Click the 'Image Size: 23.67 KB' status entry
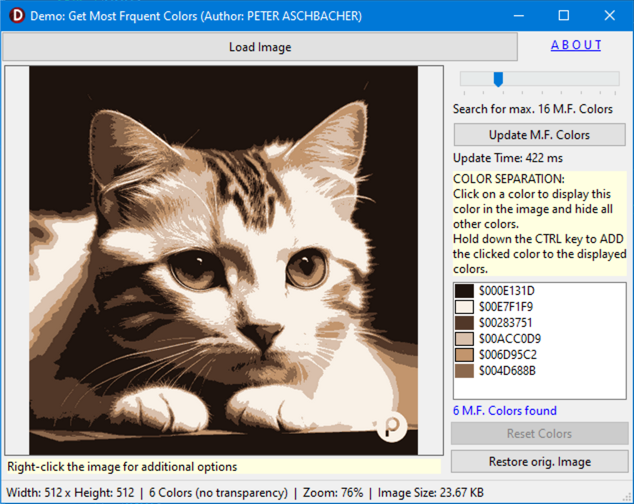Screen dimensions: 634x504 (431, 493)
